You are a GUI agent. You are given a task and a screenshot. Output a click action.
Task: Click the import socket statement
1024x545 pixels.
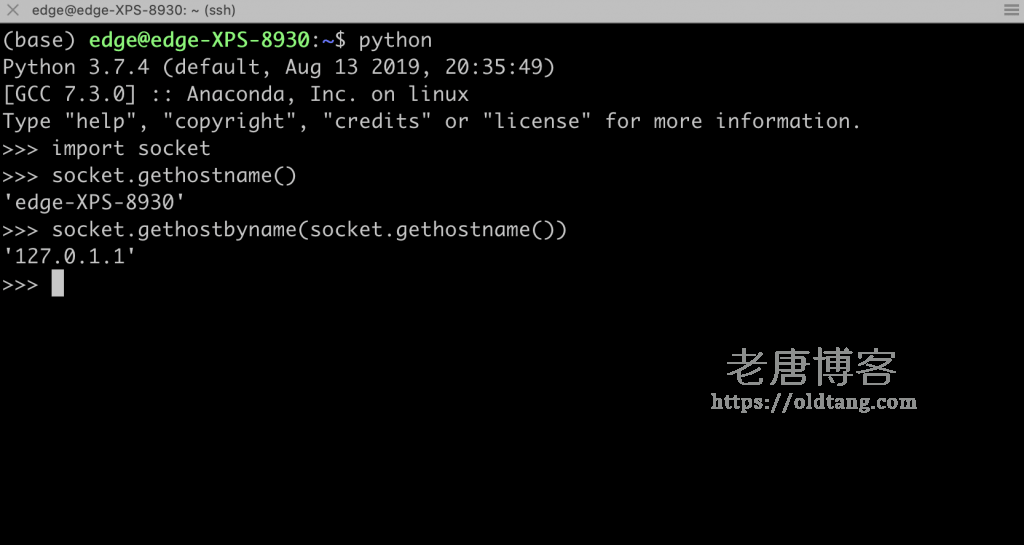[x=131, y=149]
